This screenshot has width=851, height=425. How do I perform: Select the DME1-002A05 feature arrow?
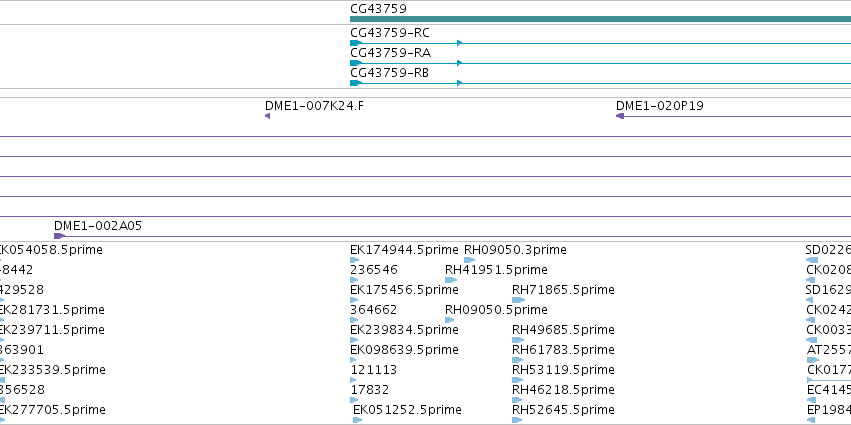pyautogui.click(x=59, y=236)
